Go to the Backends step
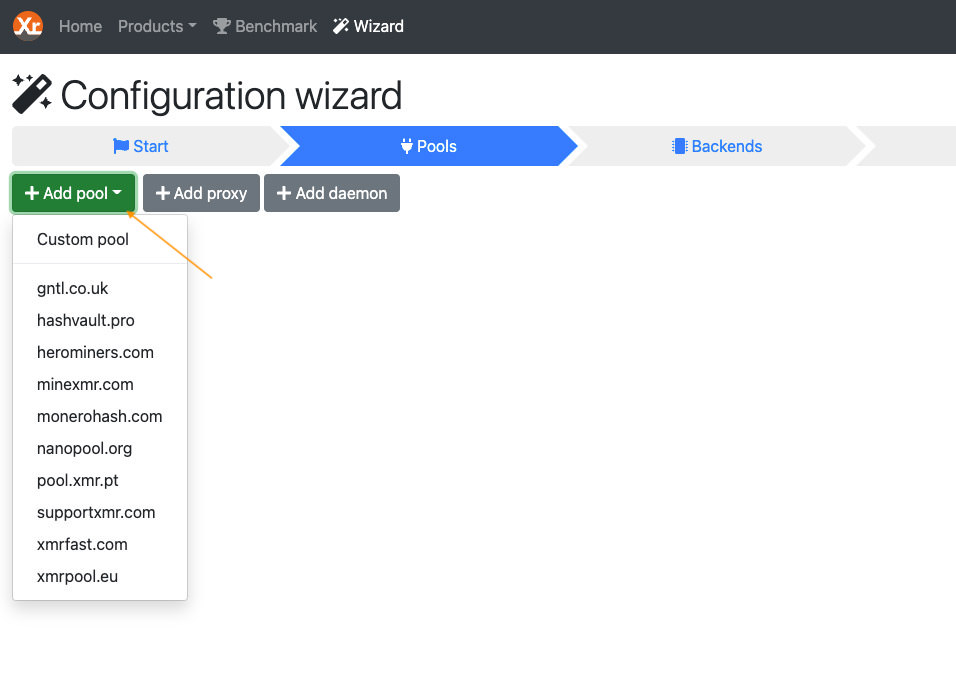The image size is (956, 673). [717, 146]
